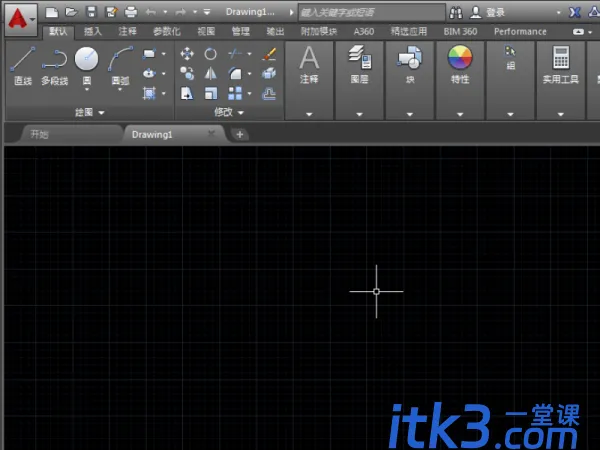600x450 pixels.
Task: Open the Fillet tool dropdown arrow
Action: point(249,73)
